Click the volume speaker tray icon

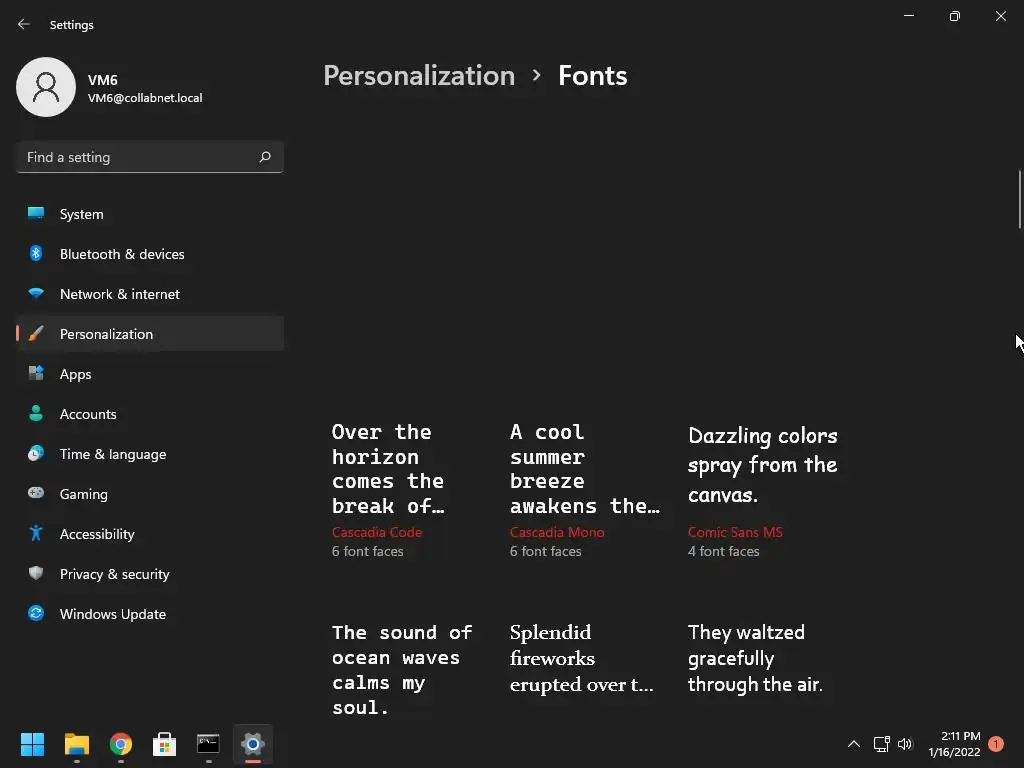[904, 744]
